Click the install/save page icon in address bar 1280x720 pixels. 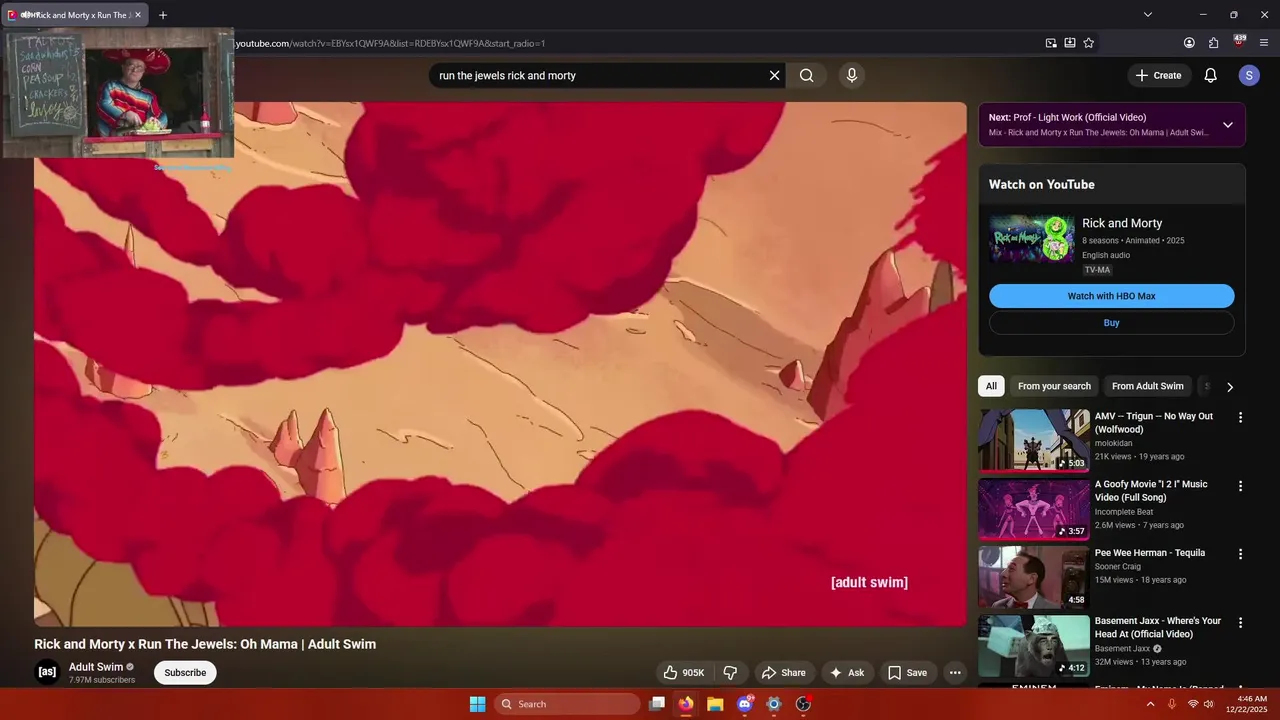pos(1070,43)
